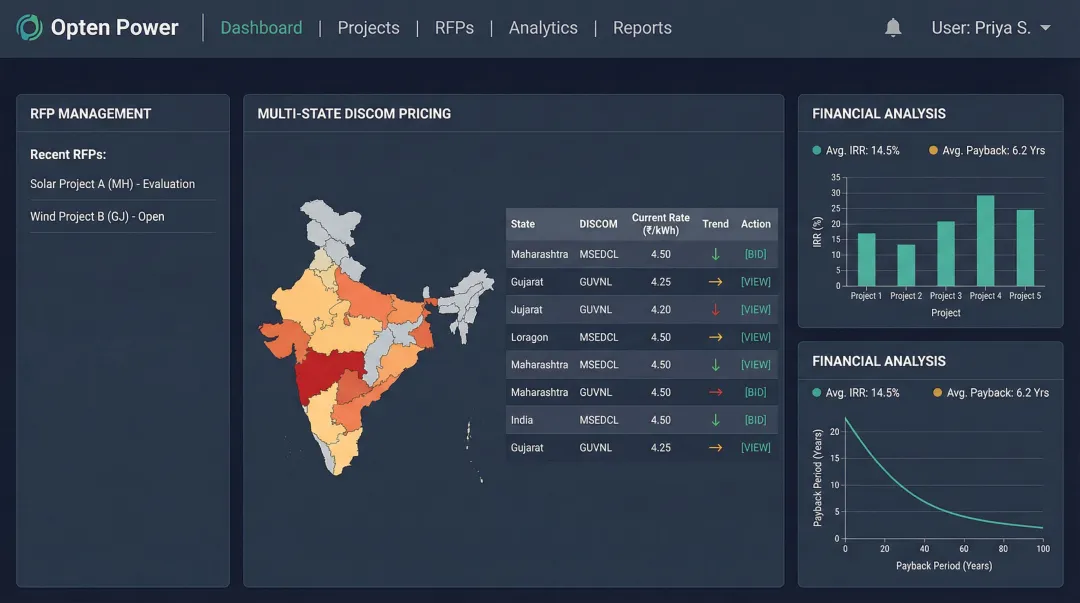Click the down-trend arrow in India MSEDCL row
The height and width of the screenshot is (603, 1080).
715,420
